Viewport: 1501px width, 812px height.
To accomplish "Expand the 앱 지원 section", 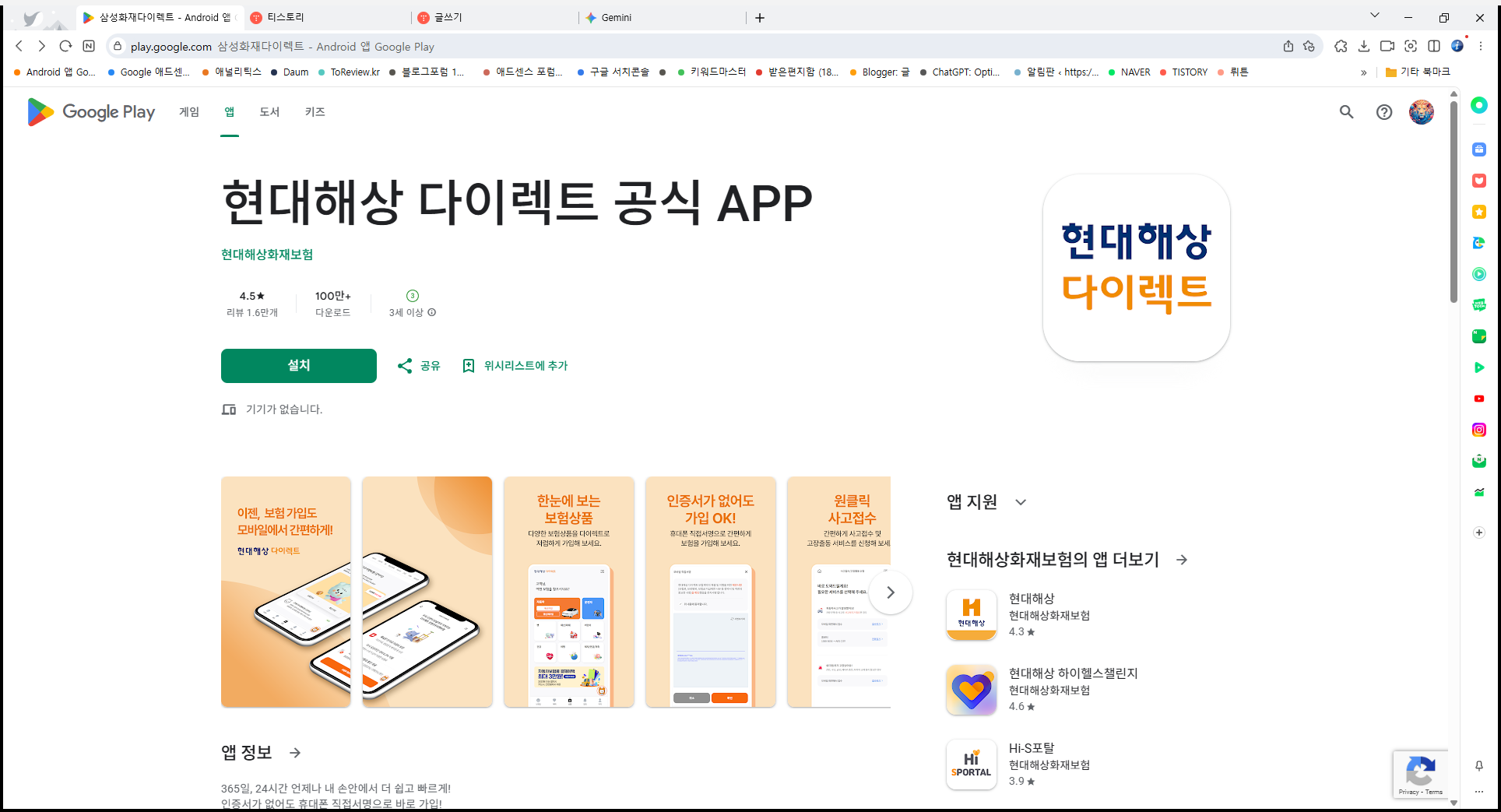I will tap(1021, 502).
